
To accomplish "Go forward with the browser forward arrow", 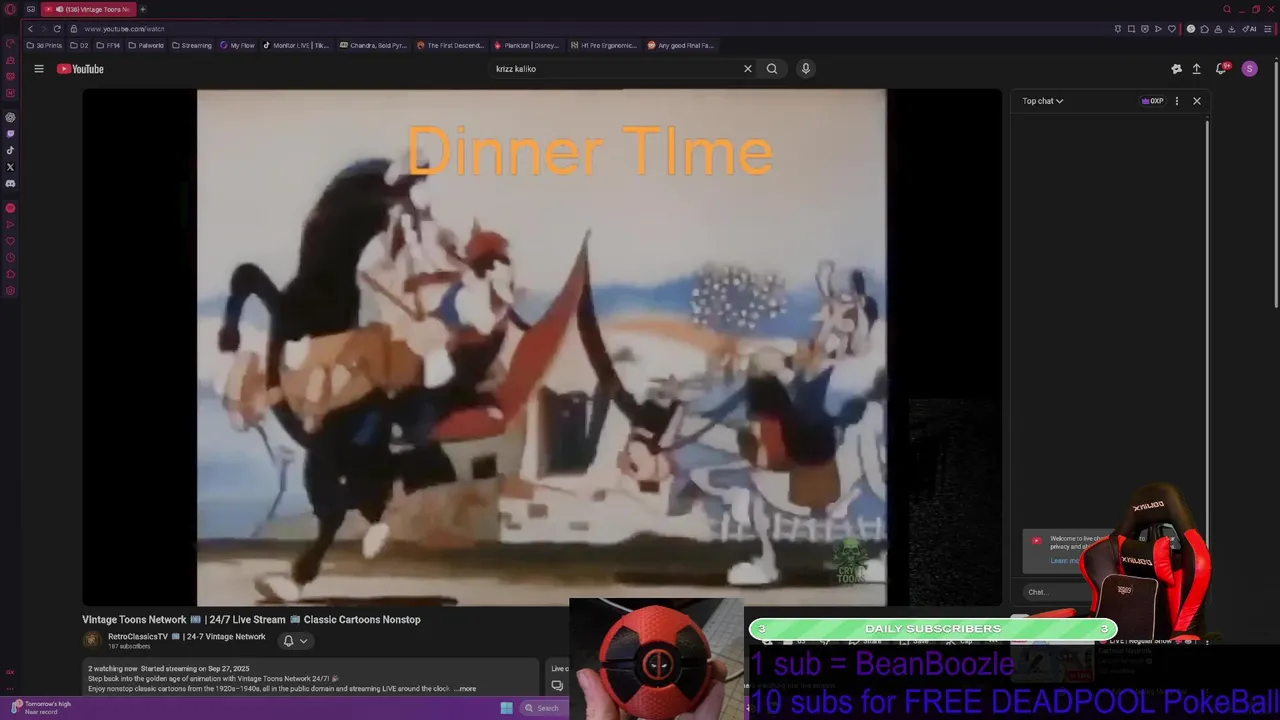I will pyautogui.click(x=43, y=29).
